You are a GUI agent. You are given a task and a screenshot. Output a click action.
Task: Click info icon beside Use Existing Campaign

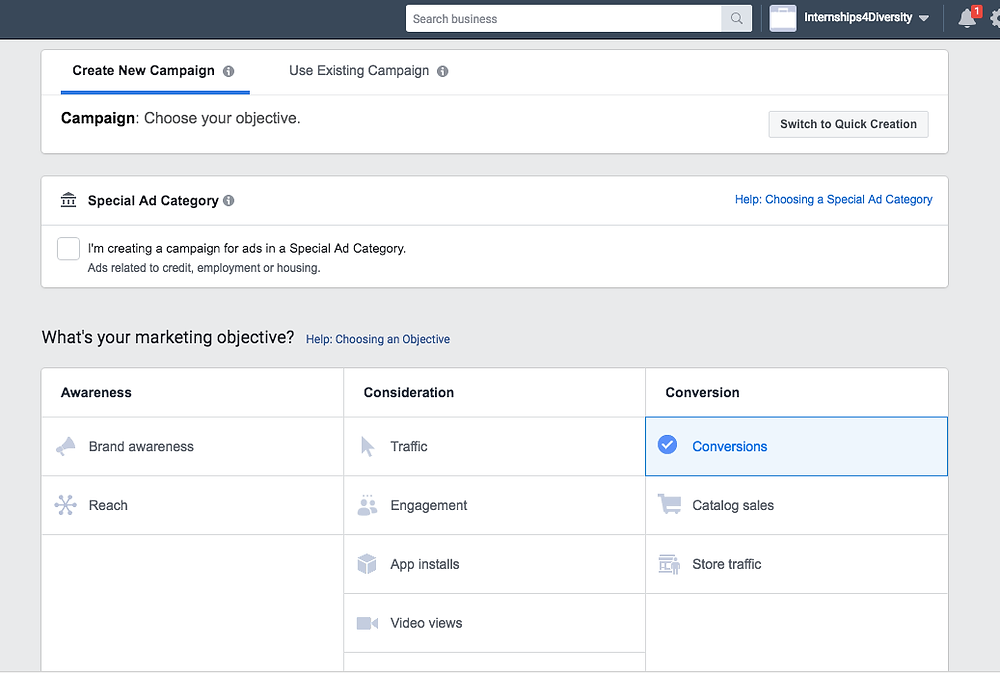443,71
